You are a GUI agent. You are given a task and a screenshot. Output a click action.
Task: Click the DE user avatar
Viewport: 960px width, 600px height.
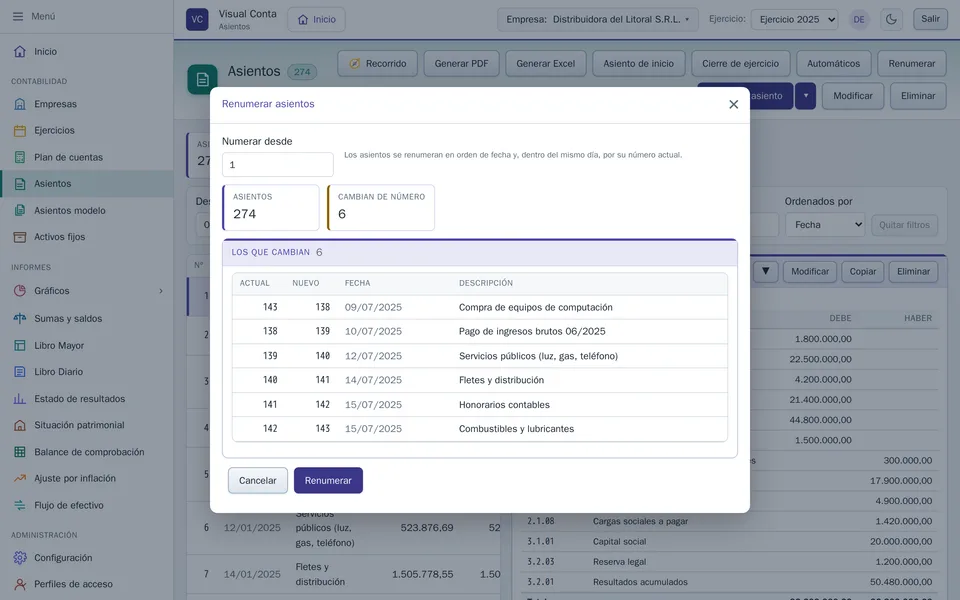click(859, 20)
